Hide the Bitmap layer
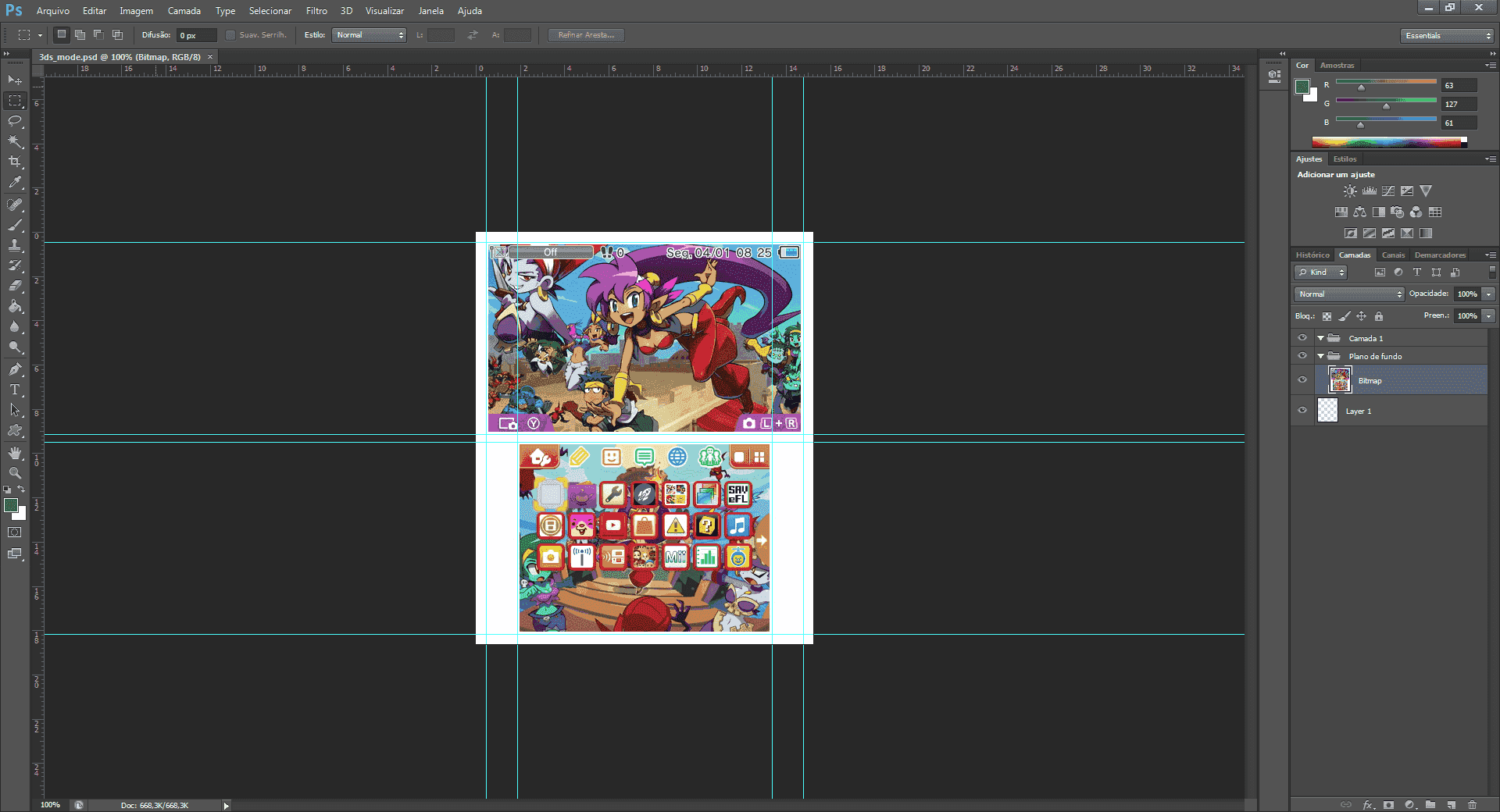 pos(1302,380)
